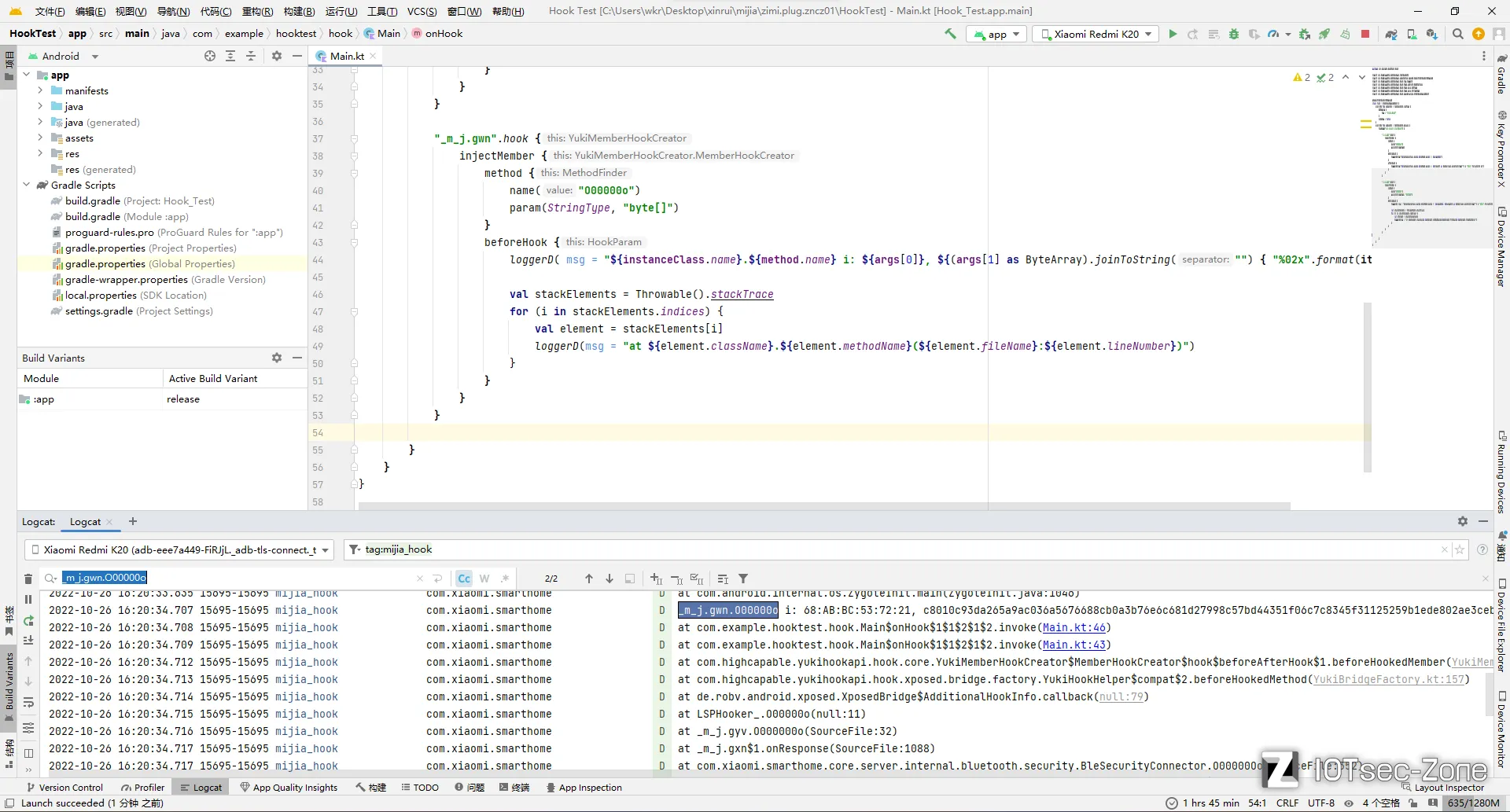This screenshot has width=1510, height=812.
Task: Open the Profile app gauge icon
Action: 1272,34
